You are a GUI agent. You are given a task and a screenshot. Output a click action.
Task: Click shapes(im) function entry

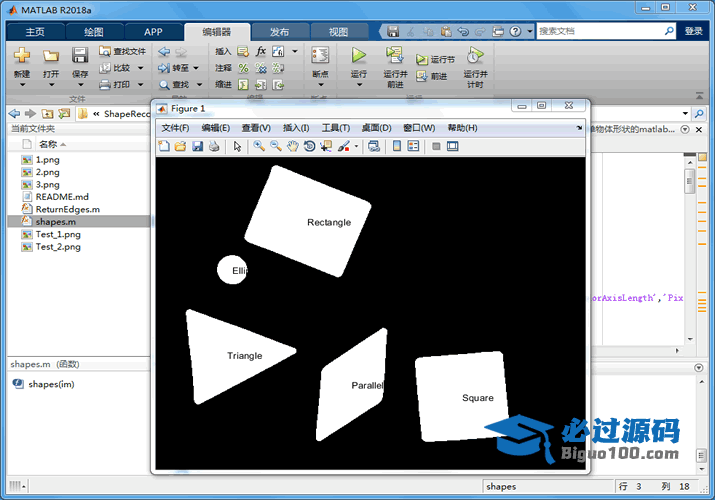[51, 384]
